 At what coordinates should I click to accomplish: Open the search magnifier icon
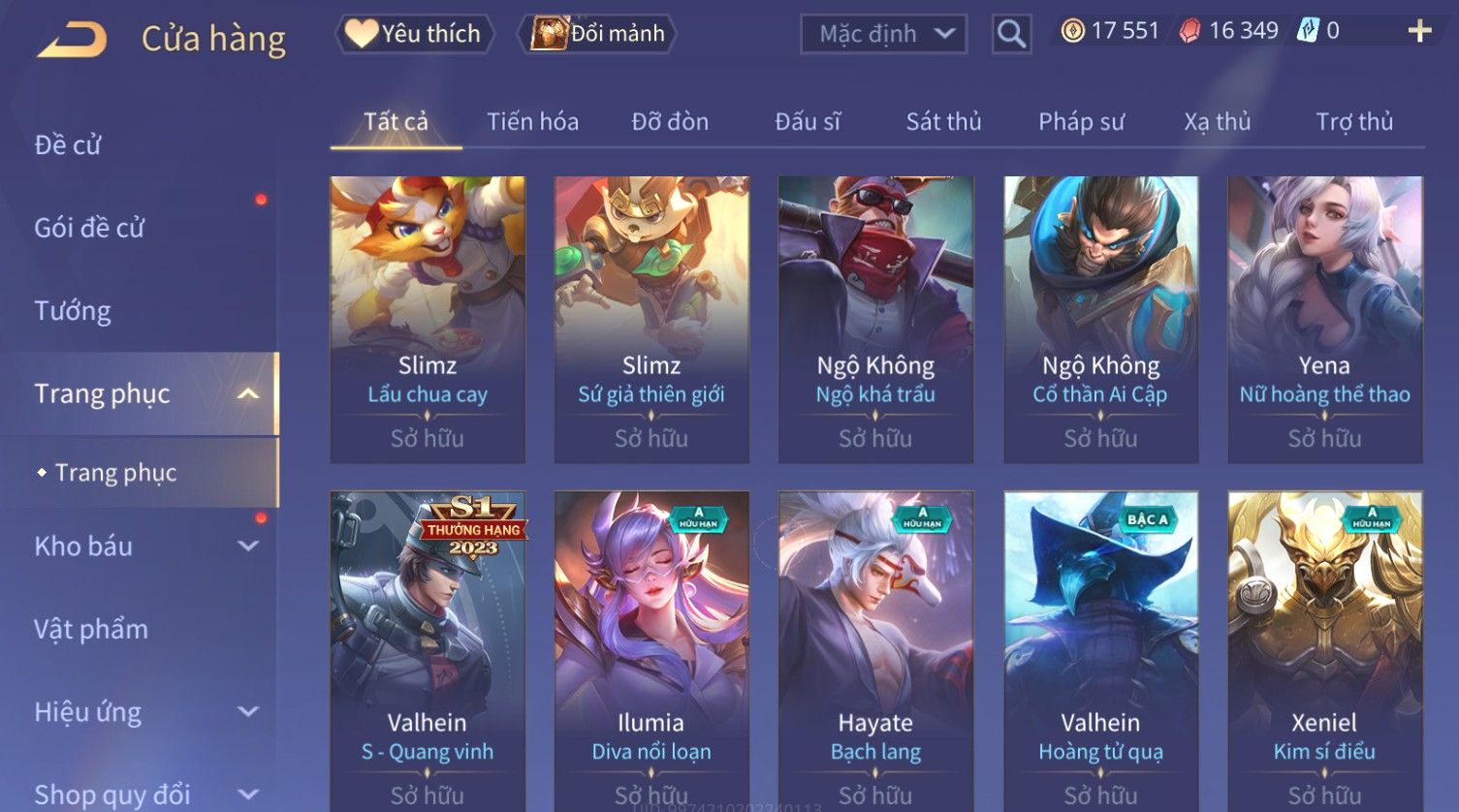[x=1011, y=35]
